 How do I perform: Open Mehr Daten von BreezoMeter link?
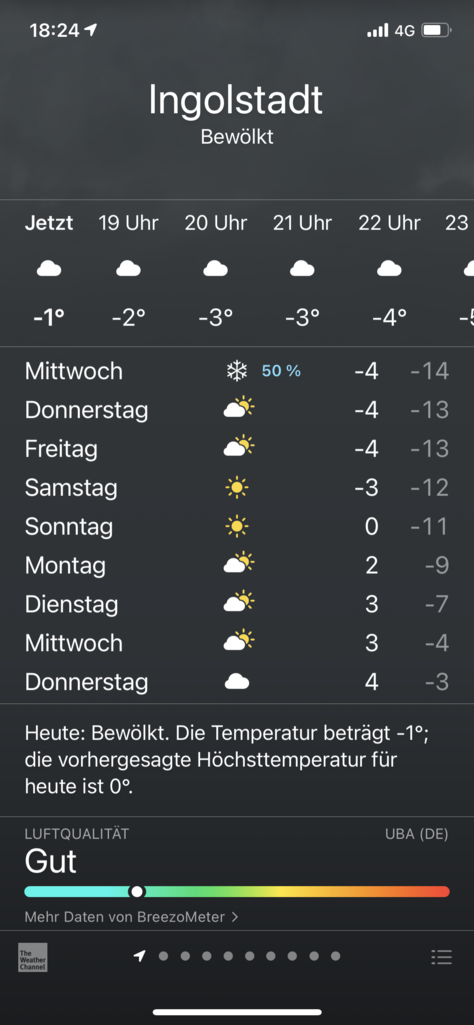131,917
